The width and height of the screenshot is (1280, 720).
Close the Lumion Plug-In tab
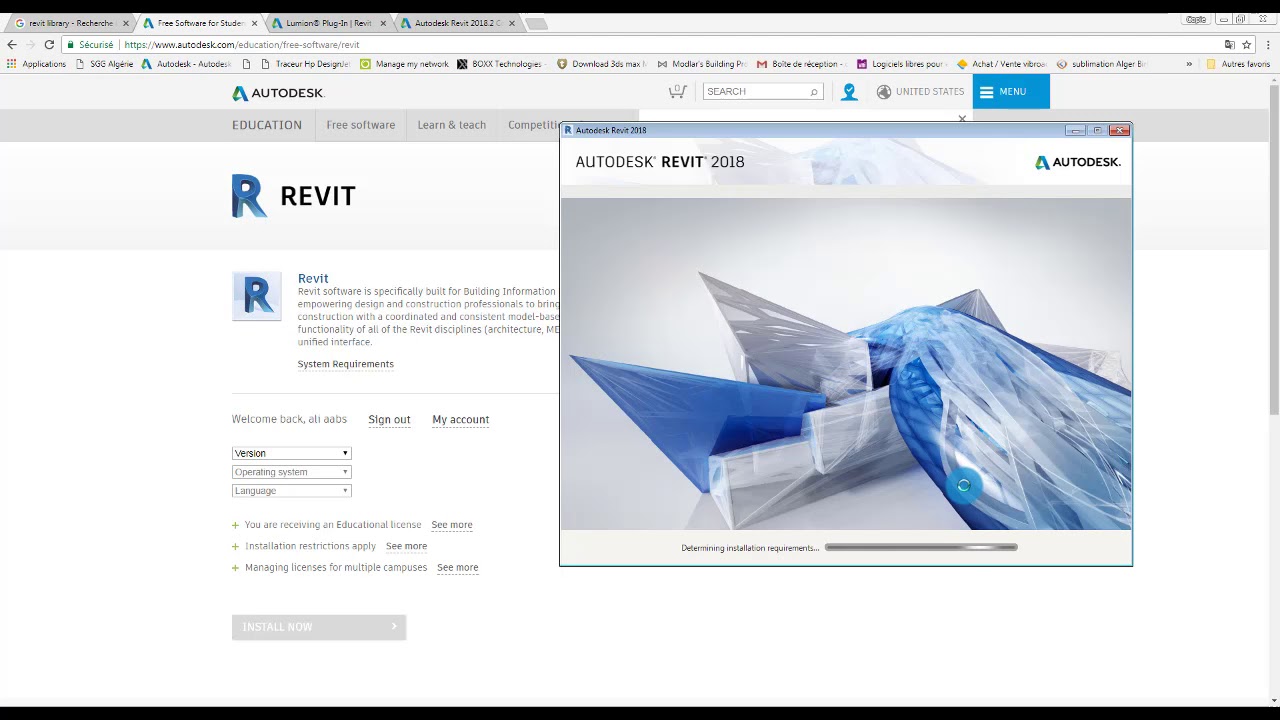[x=383, y=23]
